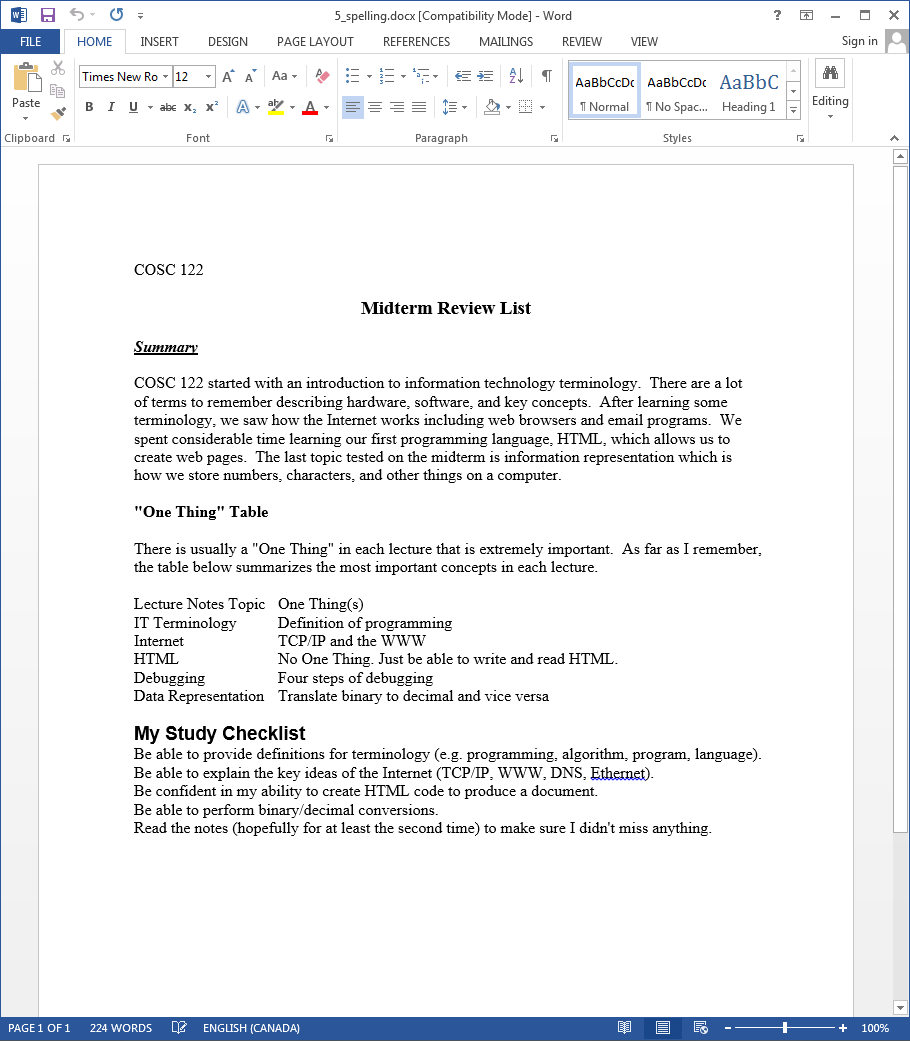Open the Change Case dropdown
Viewport: 910px width, 1041px height.
click(284, 76)
